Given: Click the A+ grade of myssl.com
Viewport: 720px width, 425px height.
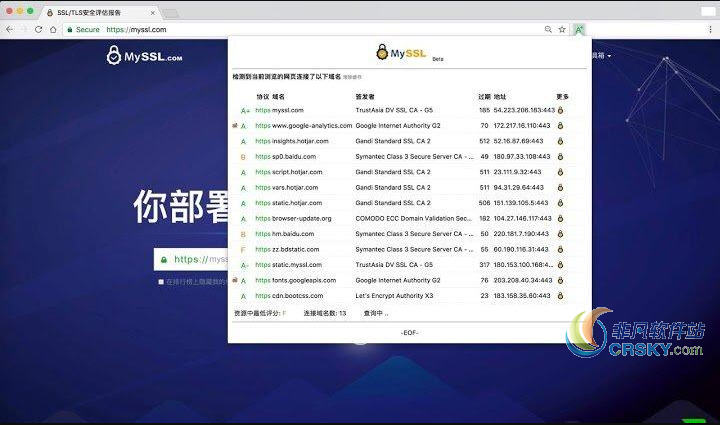Looking at the screenshot, I should point(245,111).
